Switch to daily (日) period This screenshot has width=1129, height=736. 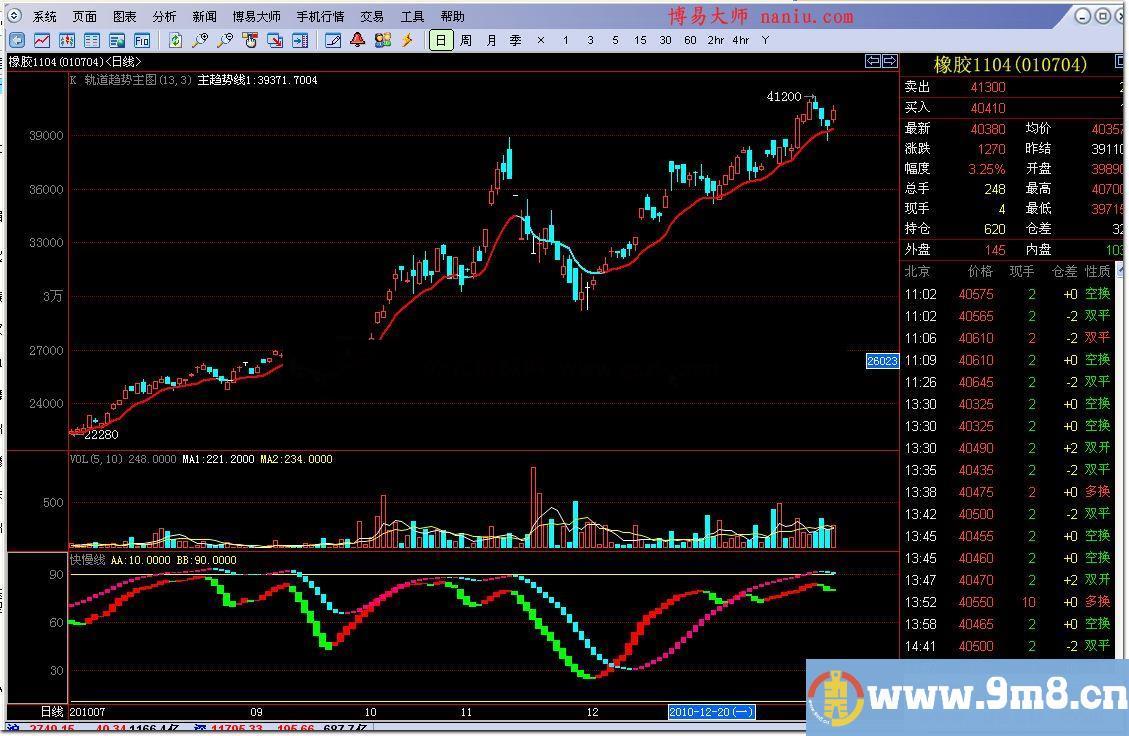tap(441, 40)
